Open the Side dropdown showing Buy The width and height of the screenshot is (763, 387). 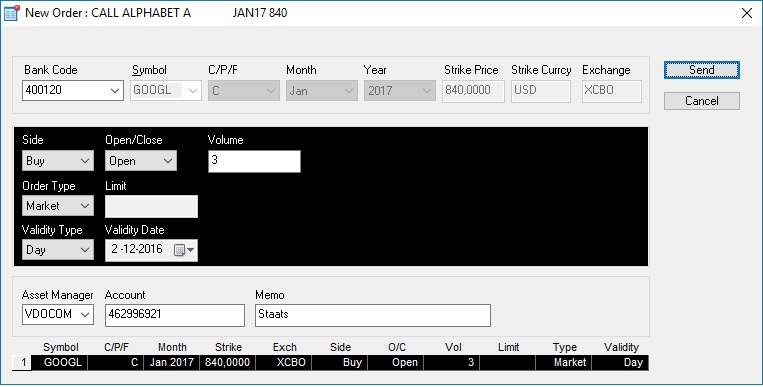pyautogui.click(x=57, y=161)
